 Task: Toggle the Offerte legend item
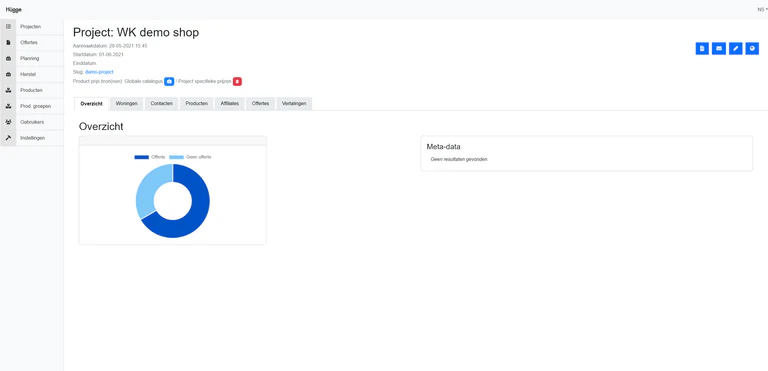click(x=150, y=157)
